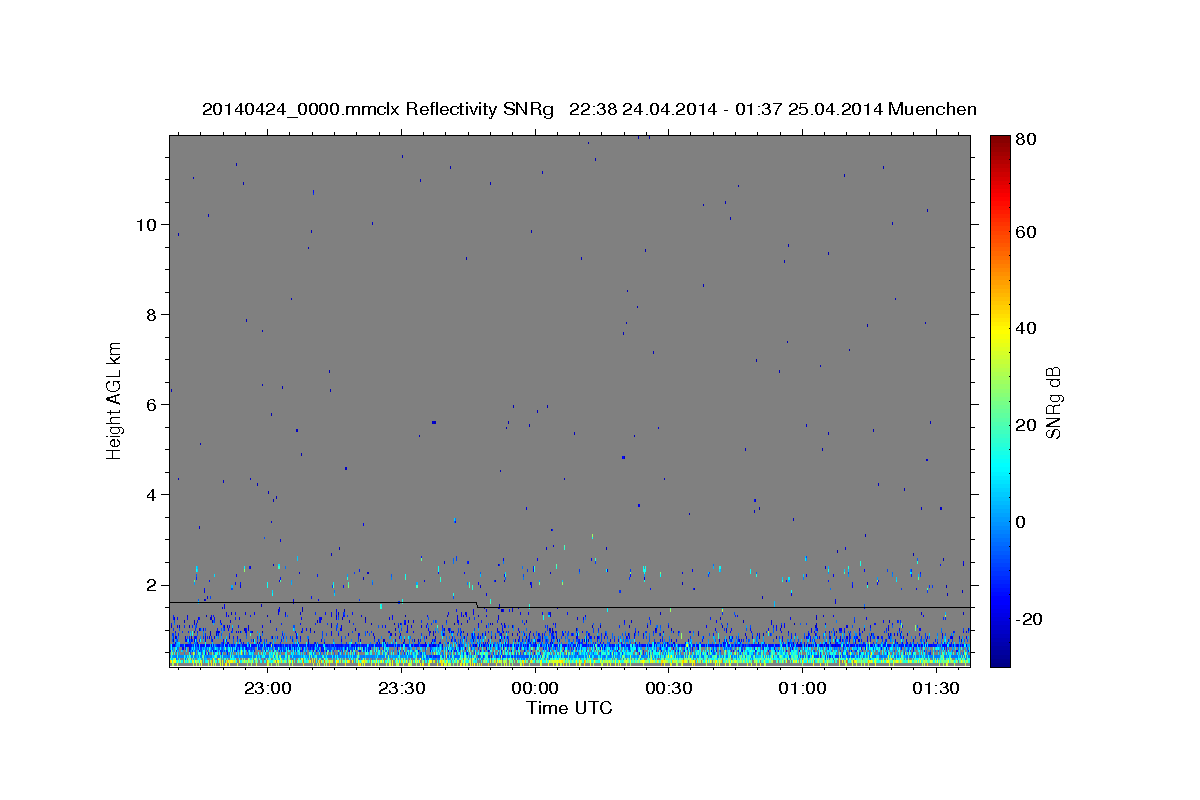Click the 00:30 time tick label

point(669,689)
